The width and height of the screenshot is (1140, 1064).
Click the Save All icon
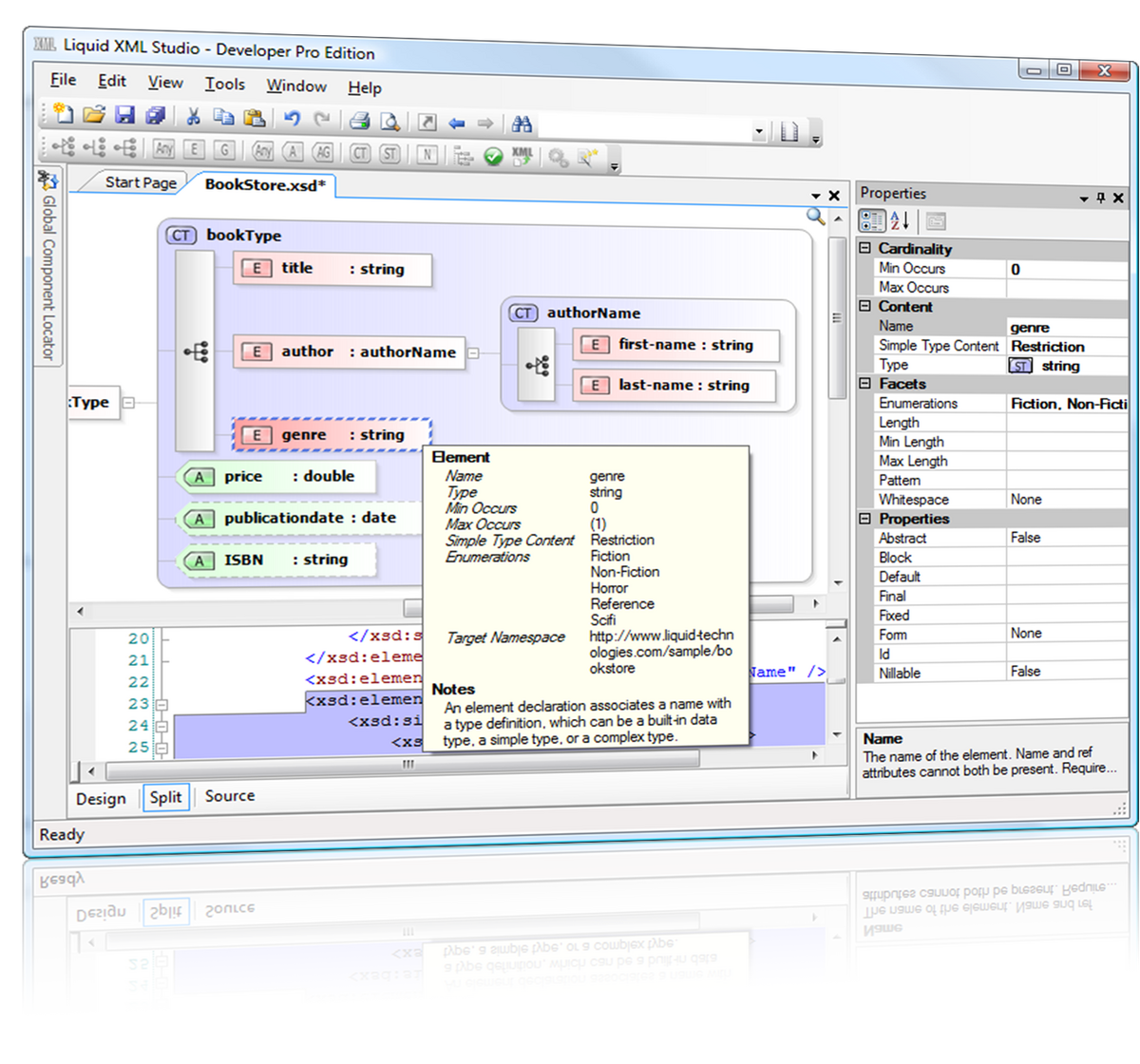point(156,116)
